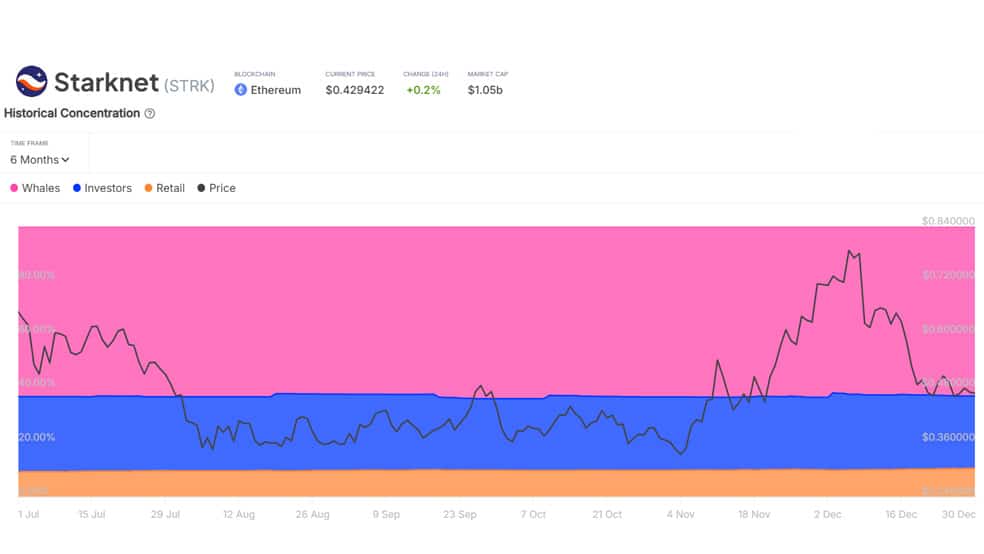Click the Ethereum blockchain icon
The height and width of the screenshot is (554, 984).
[x=240, y=90]
